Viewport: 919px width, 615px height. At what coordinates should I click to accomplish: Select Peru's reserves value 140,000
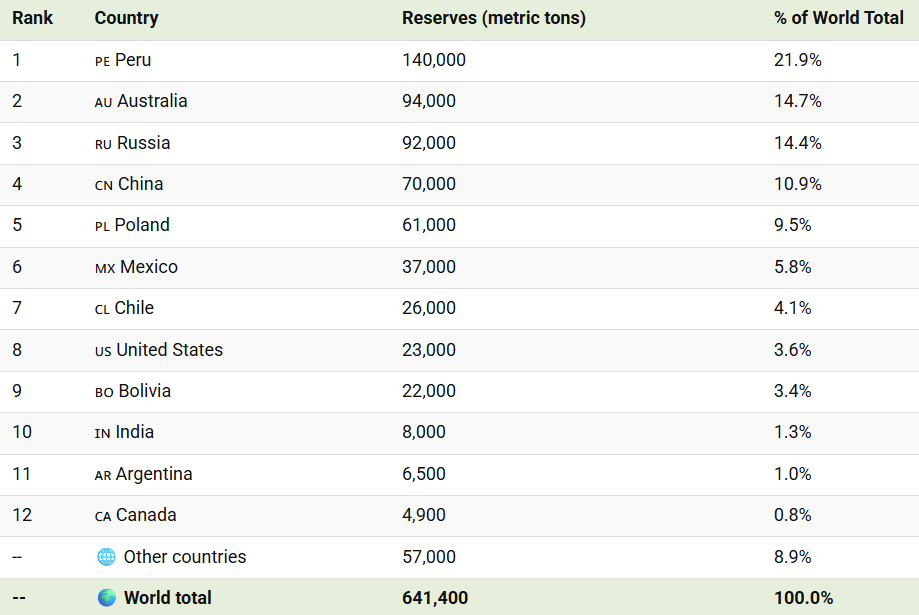click(x=434, y=60)
